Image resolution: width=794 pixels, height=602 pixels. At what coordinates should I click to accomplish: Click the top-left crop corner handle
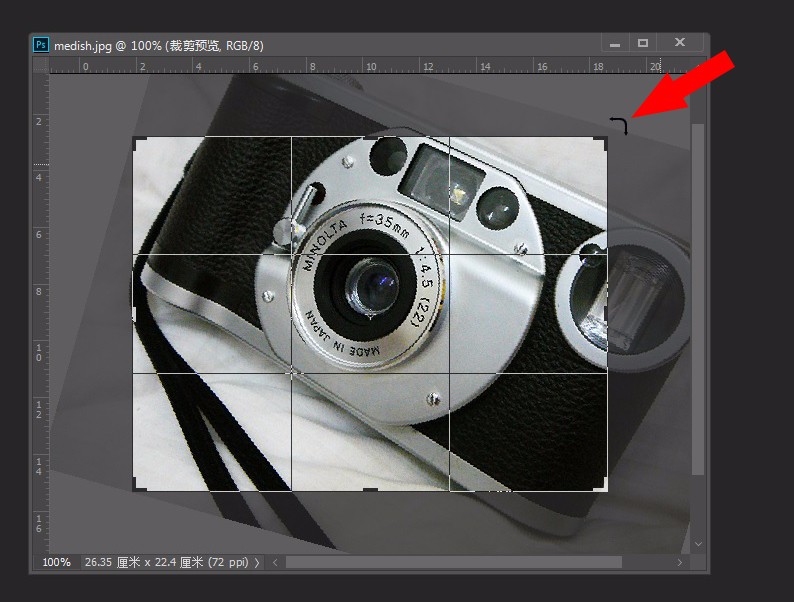coord(137,141)
